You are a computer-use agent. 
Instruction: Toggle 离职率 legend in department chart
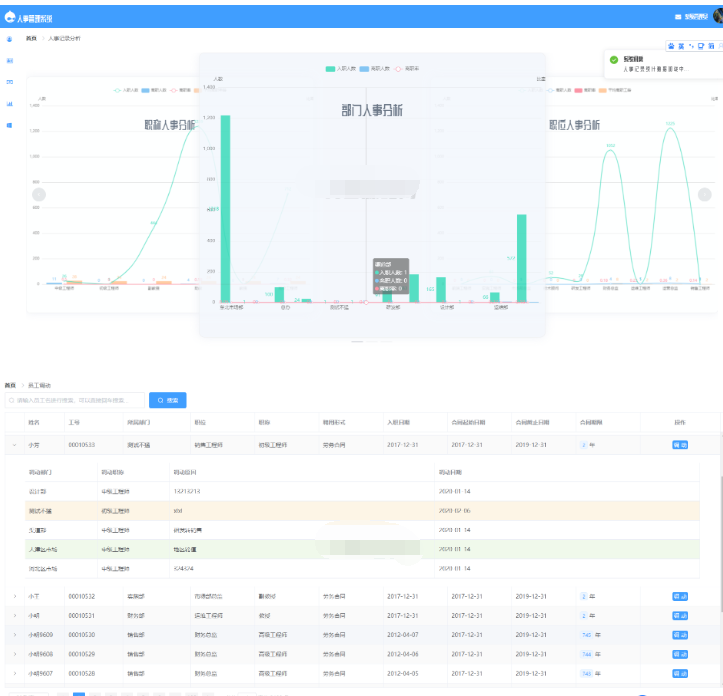pos(406,69)
